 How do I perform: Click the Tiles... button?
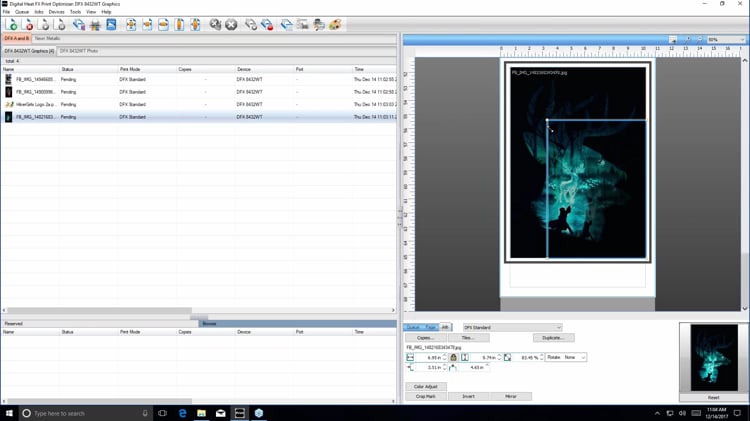tap(468, 338)
